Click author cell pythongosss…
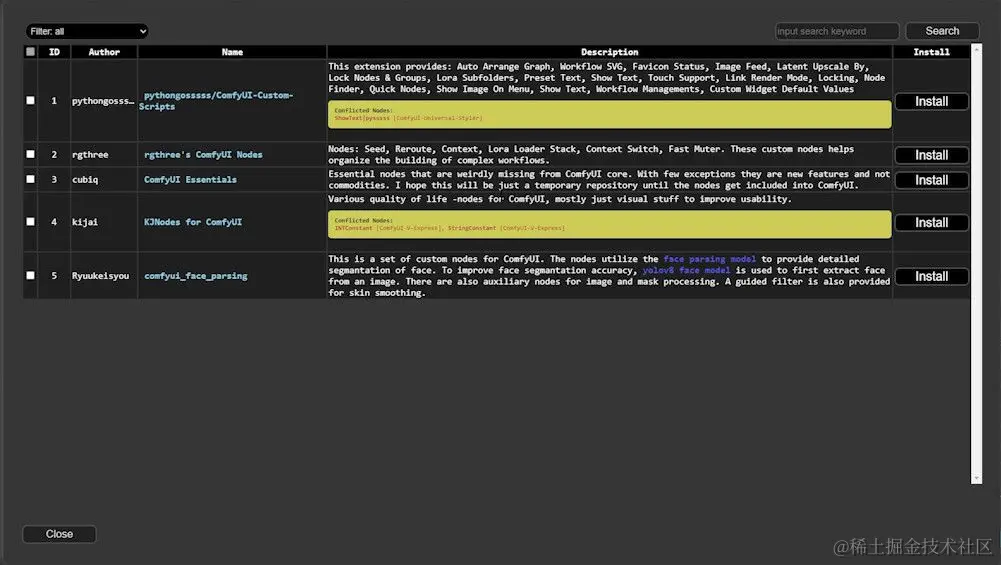This screenshot has width=1001, height=565. 103,101
